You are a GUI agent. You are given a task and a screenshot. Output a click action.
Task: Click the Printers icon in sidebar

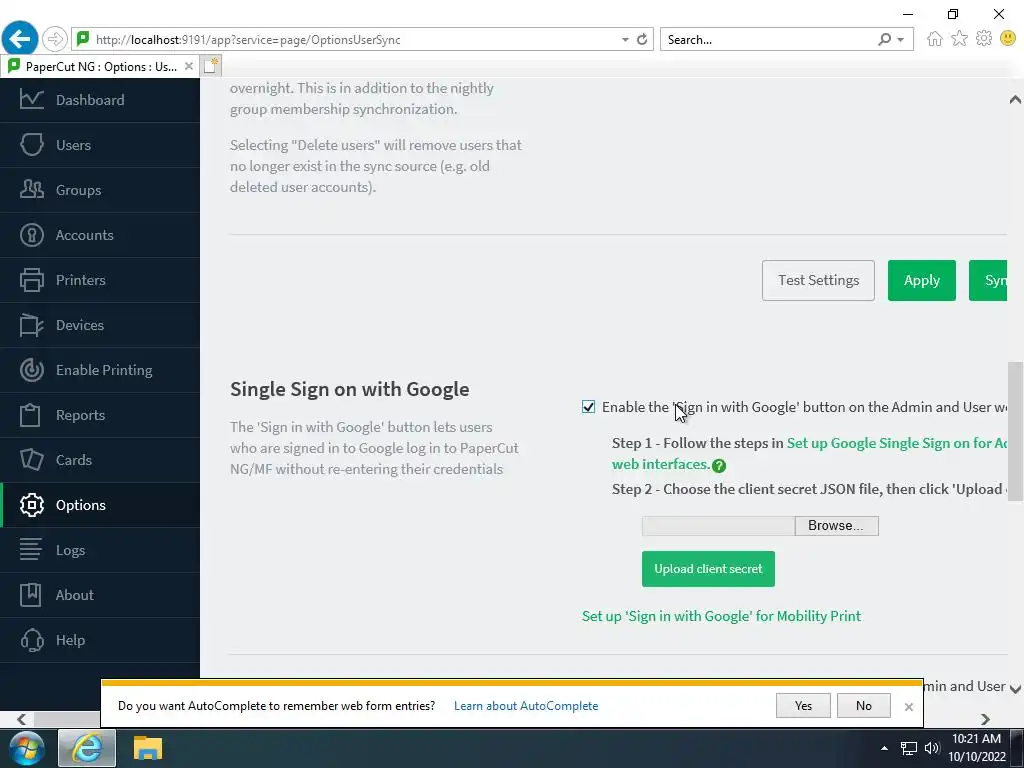pyautogui.click(x=31, y=280)
